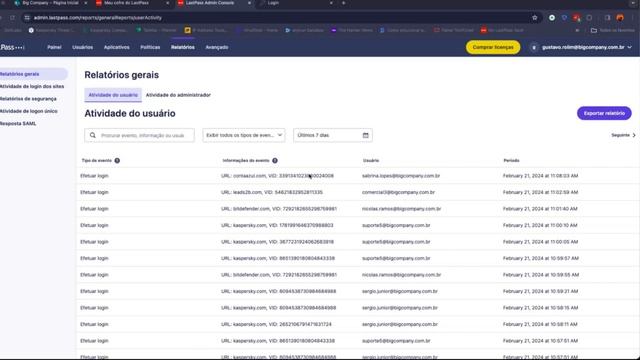640x360 pixels.
Task: Click the February 21, 2024 at 11:01:40 AM cell
Action: (x=540, y=209)
